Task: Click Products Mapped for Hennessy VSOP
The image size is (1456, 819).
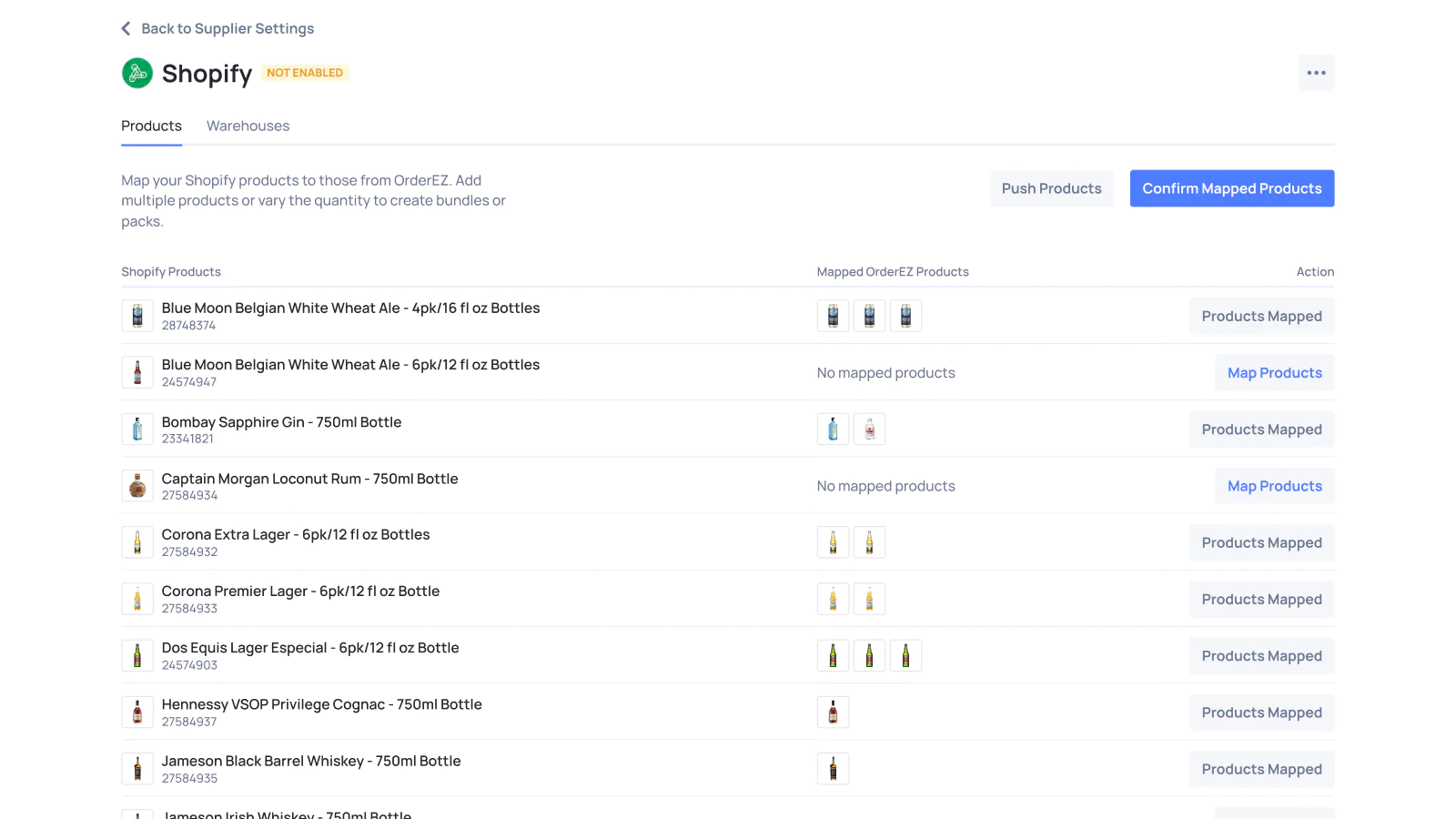Action: 1261,713
